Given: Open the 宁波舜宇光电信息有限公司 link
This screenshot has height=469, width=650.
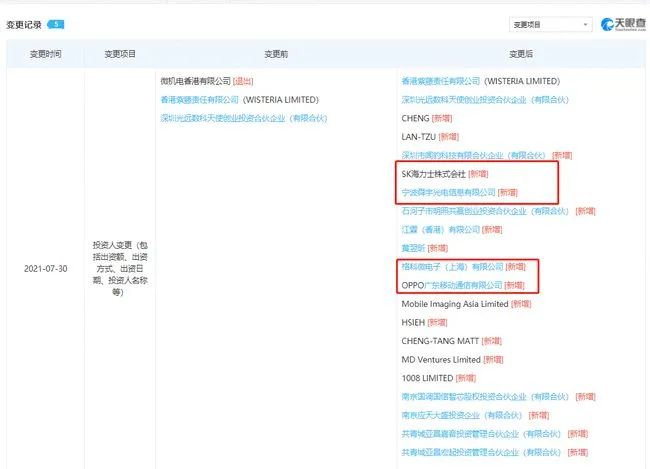Looking at the screenshot, I should [448, 192].
